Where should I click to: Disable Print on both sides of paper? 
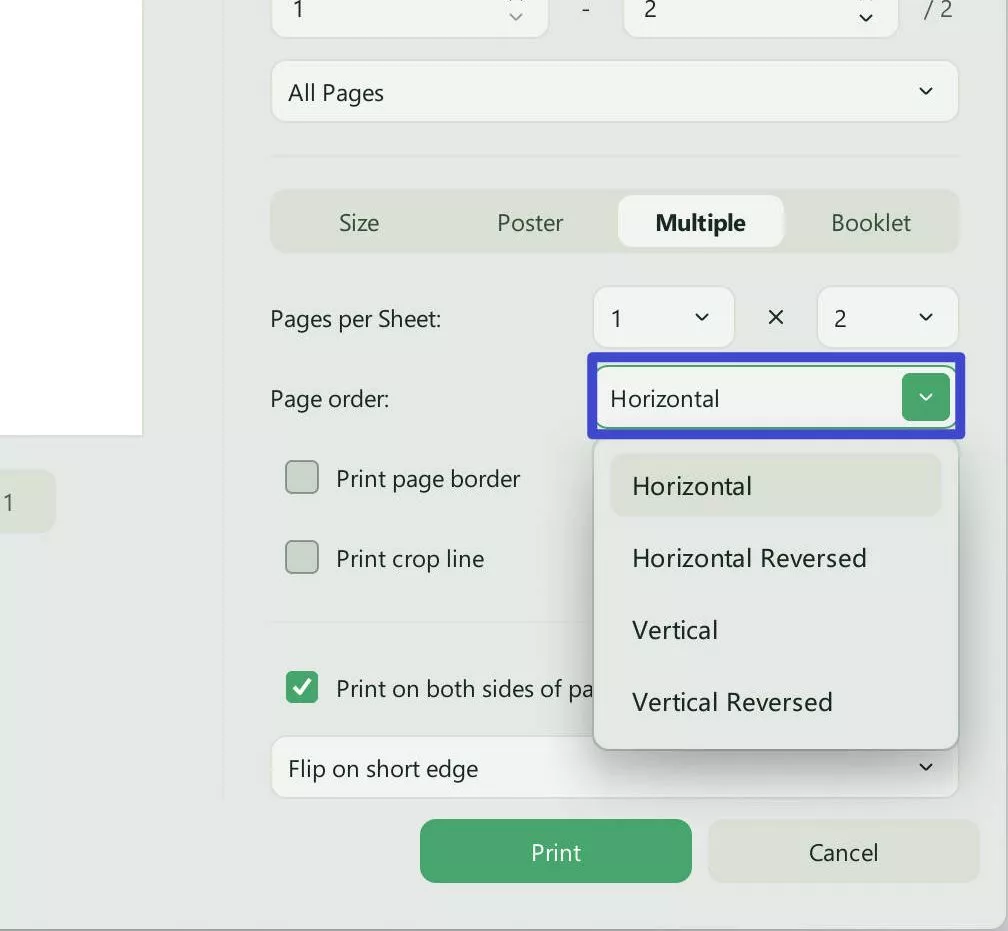pyautogui.click(x=301, y=688)
